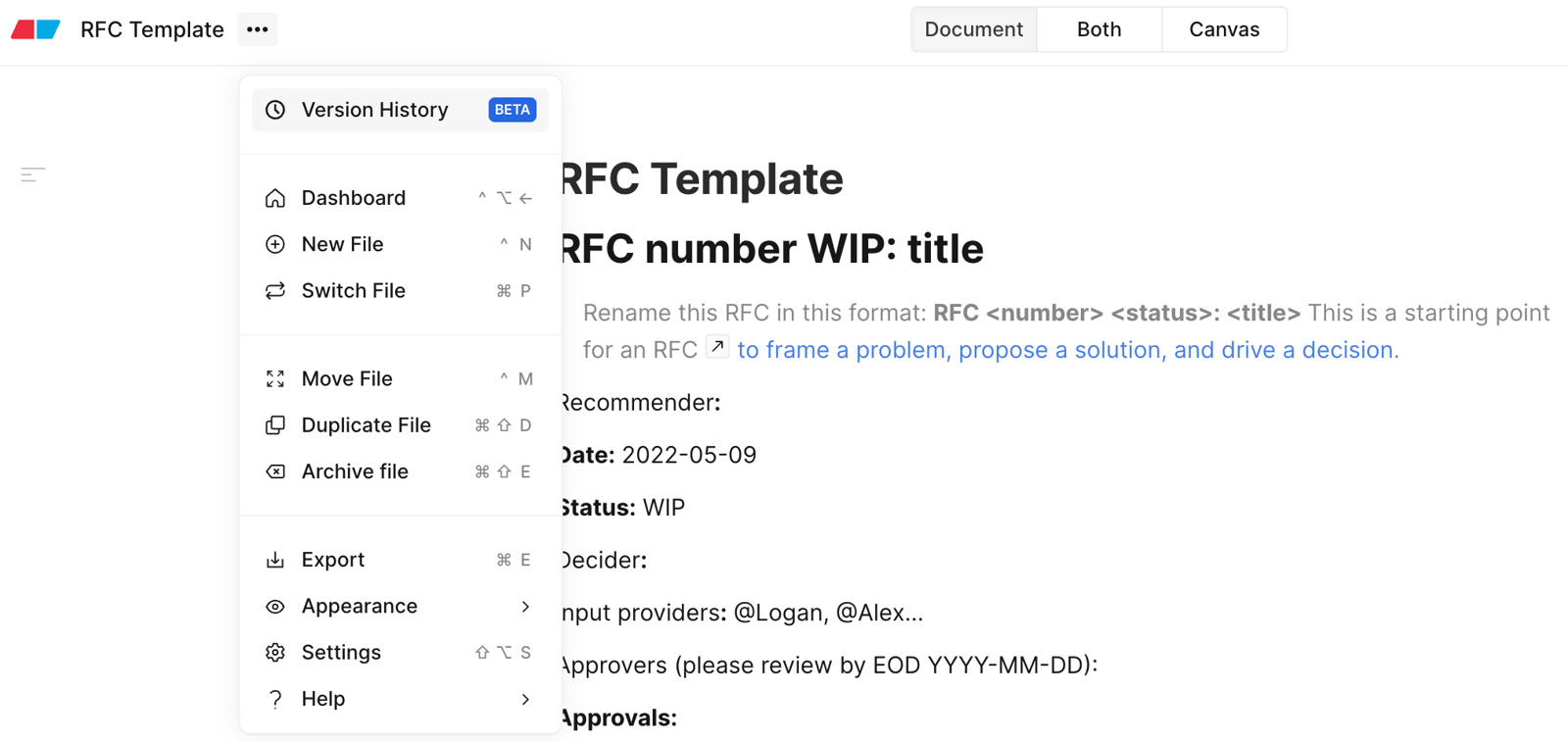
Task: Switch view to Both mode
Action: [1099, 29]
